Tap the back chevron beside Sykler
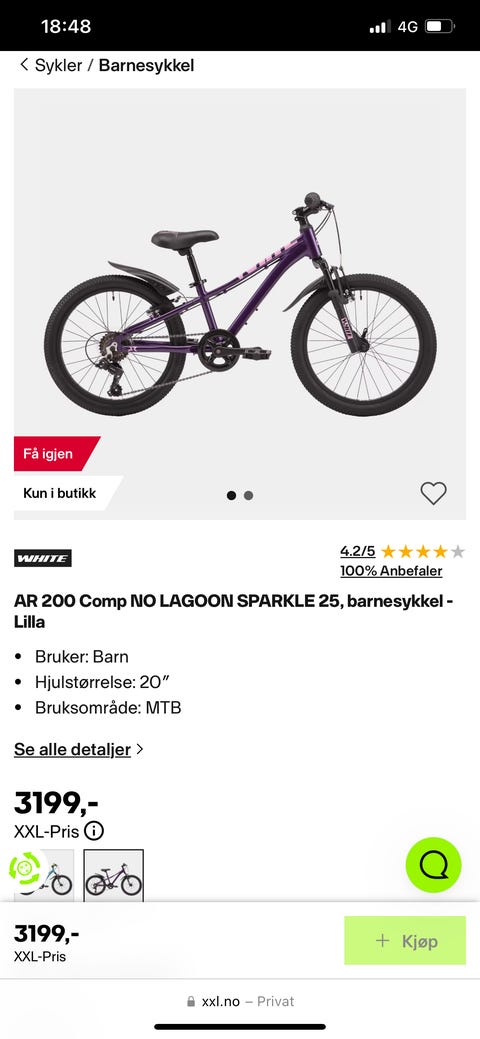Image resolution: width=480 pixels, height=1039 pixels. [25, 65]
